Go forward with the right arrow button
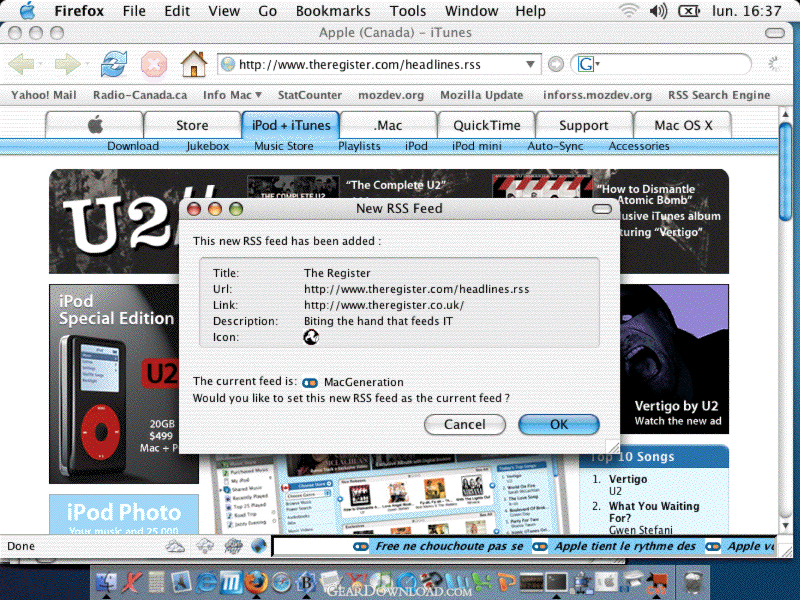This screenshot has width=800, height=600. coord(67,65)
